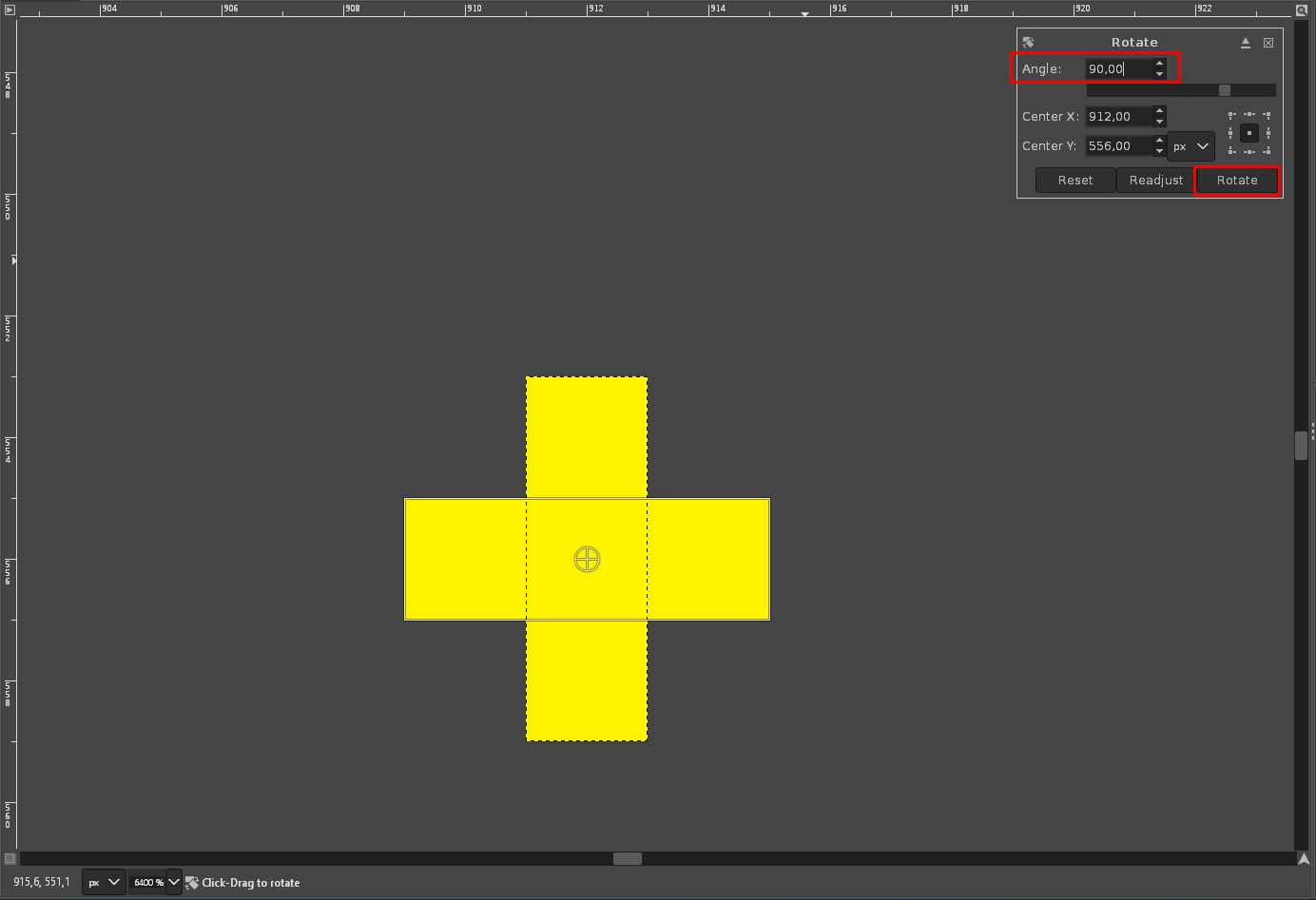This screenshot has width=1316, height=900.
Task: Click the Rotate button to apply rotation
Action: pos(1236,180)
